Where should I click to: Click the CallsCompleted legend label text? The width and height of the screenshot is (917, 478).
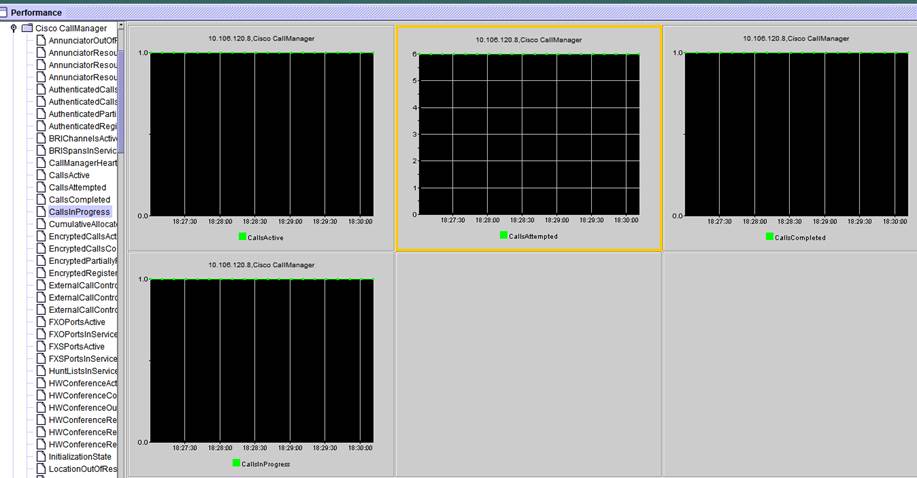pos(800,238)
